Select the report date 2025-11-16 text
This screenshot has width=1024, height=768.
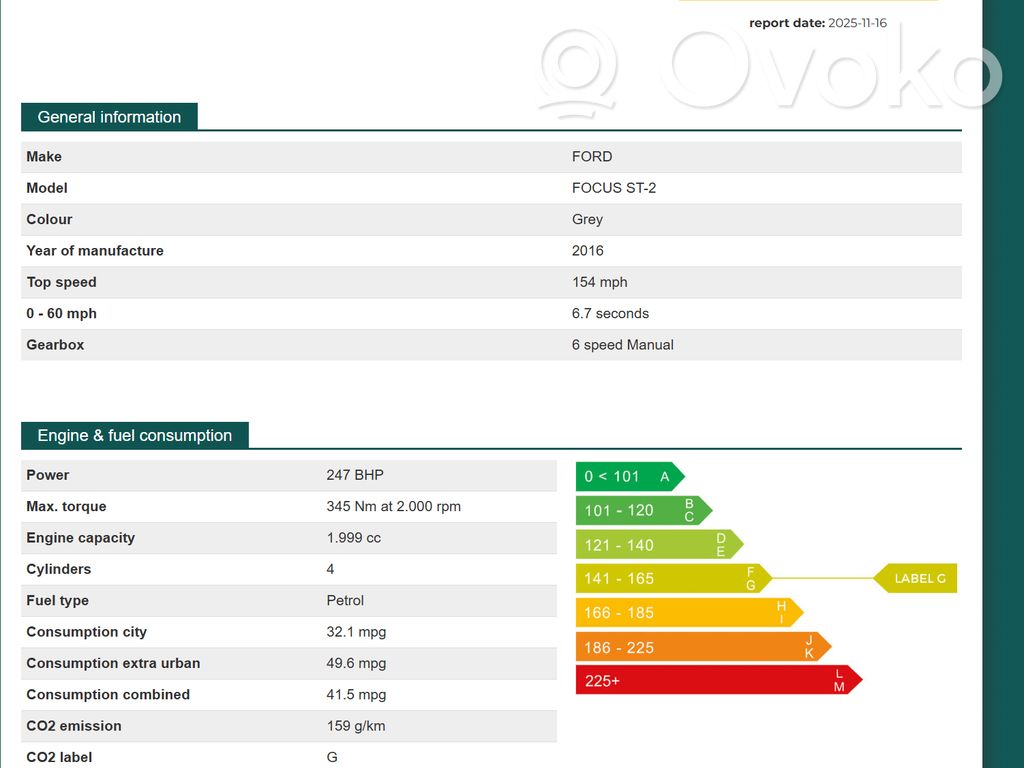(x=857, y=23)
